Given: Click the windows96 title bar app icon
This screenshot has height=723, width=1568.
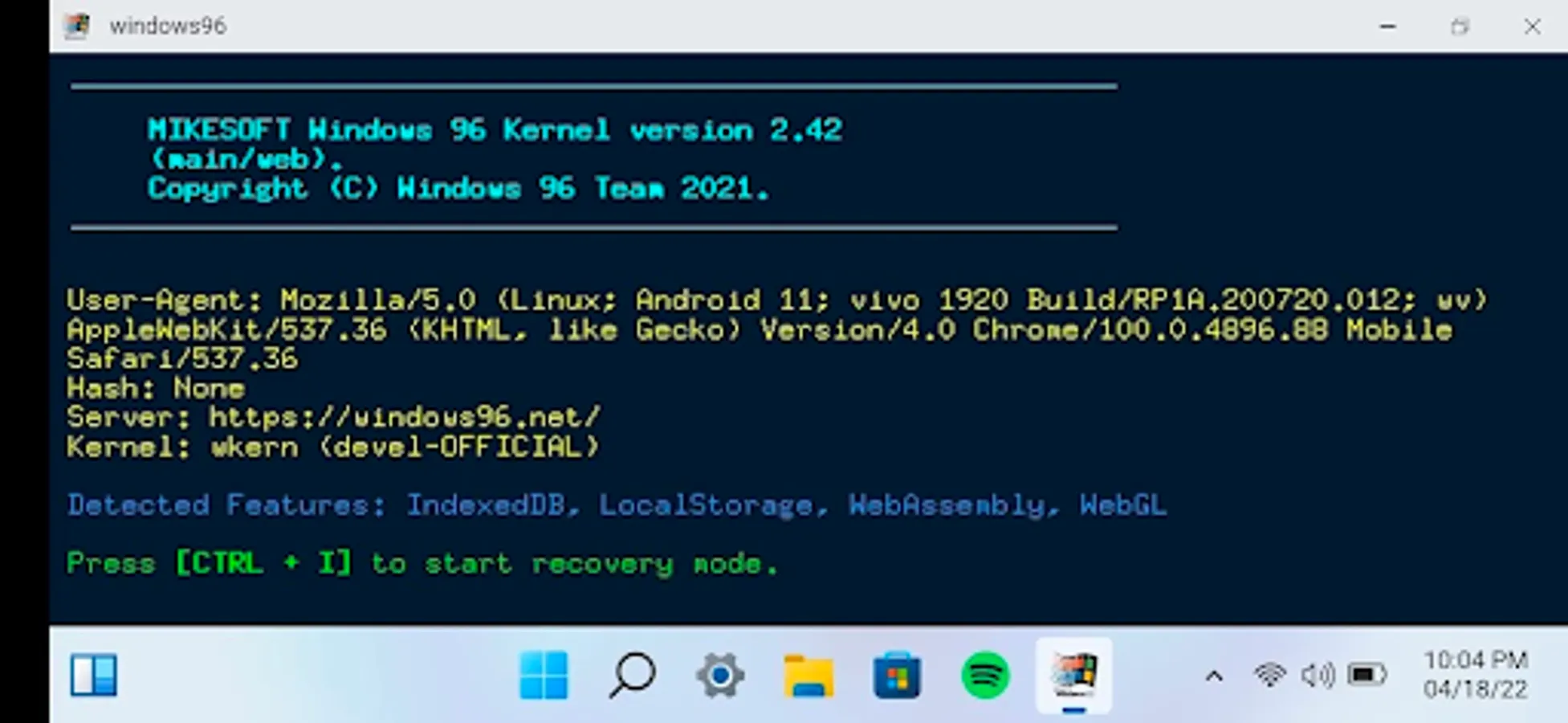Looking at the screenshot, I should click(x=77, y=26).
